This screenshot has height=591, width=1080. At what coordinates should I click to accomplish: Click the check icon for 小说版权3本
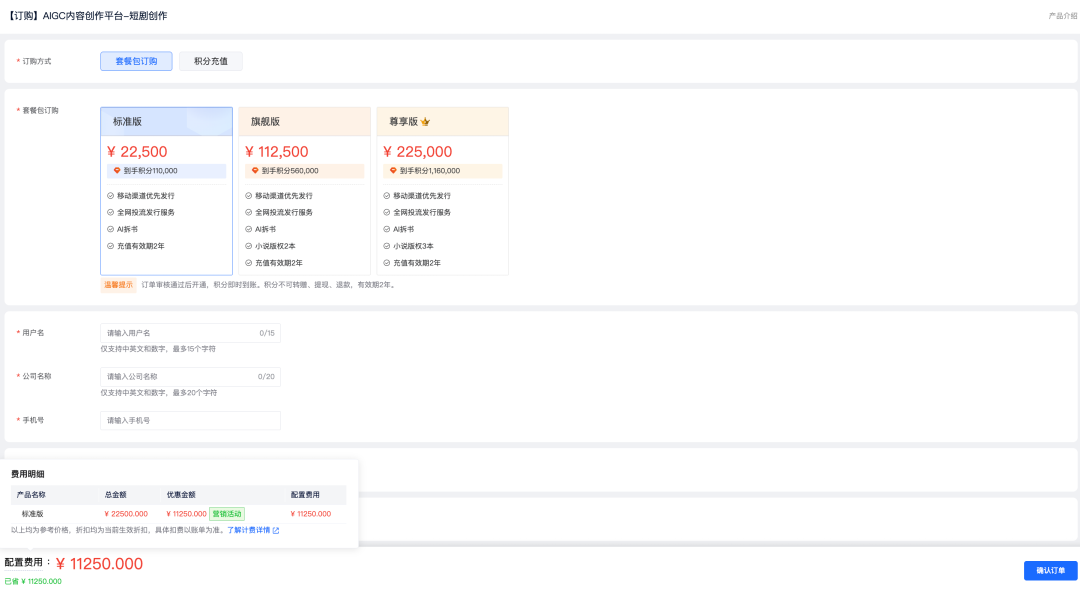(386, 246)
